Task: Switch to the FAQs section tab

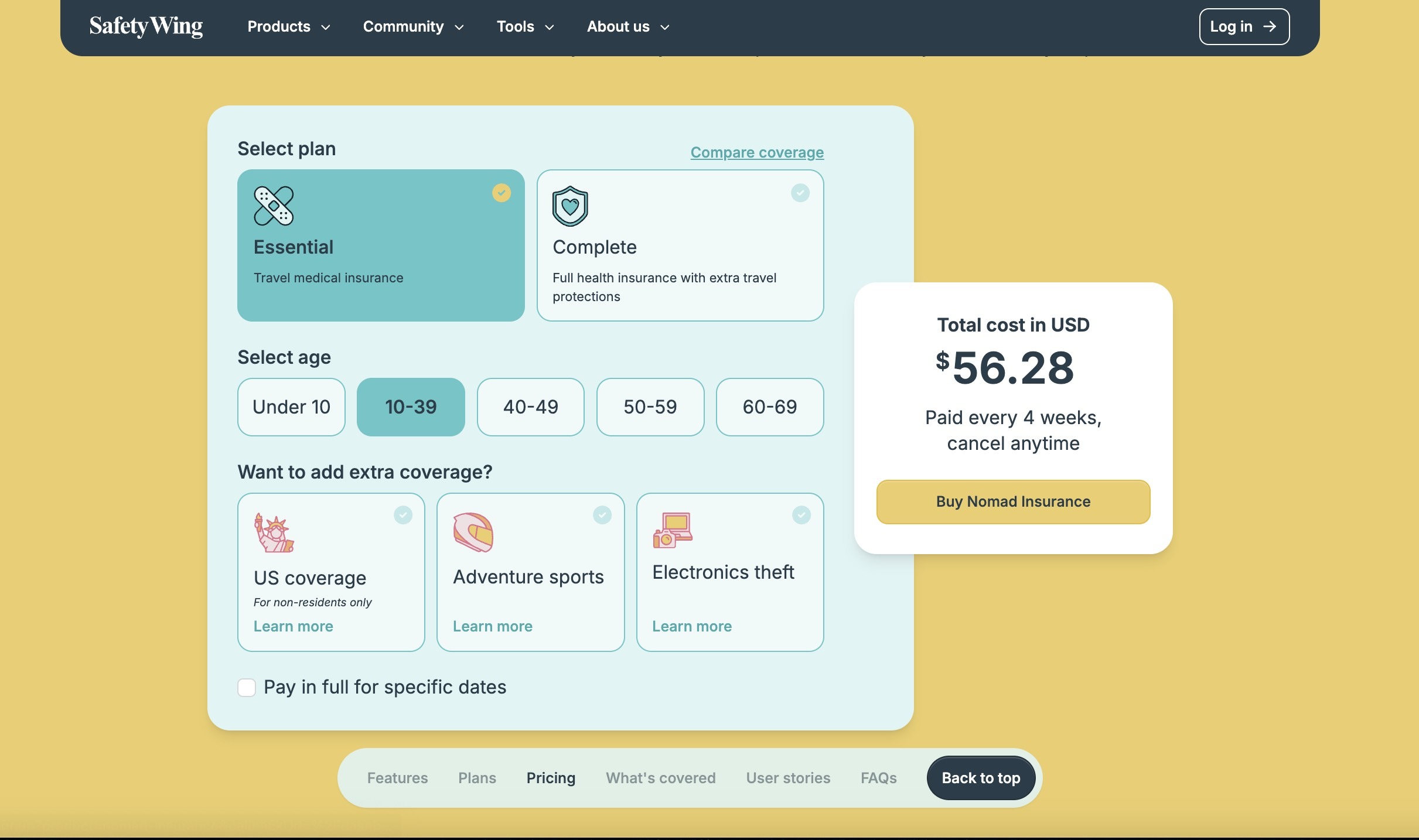Action: click(x=878, y=778)
